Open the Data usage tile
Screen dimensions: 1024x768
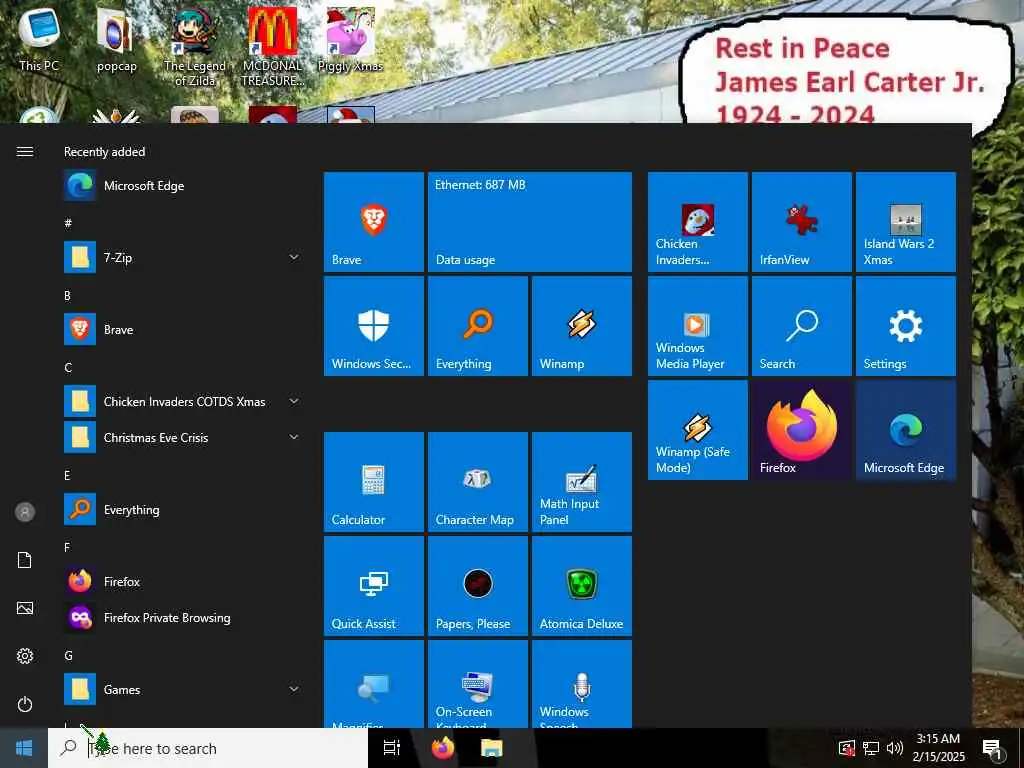point(530,222)
